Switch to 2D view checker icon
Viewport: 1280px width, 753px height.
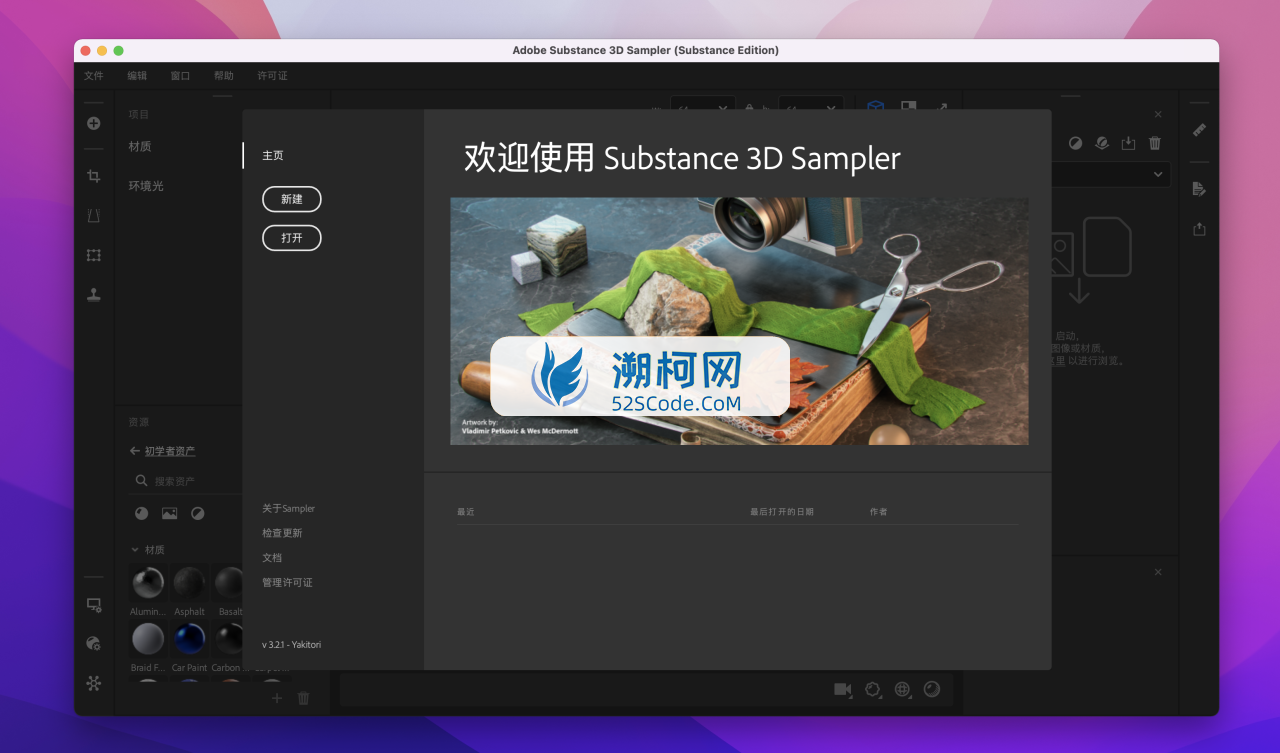(x=908, y=107)
